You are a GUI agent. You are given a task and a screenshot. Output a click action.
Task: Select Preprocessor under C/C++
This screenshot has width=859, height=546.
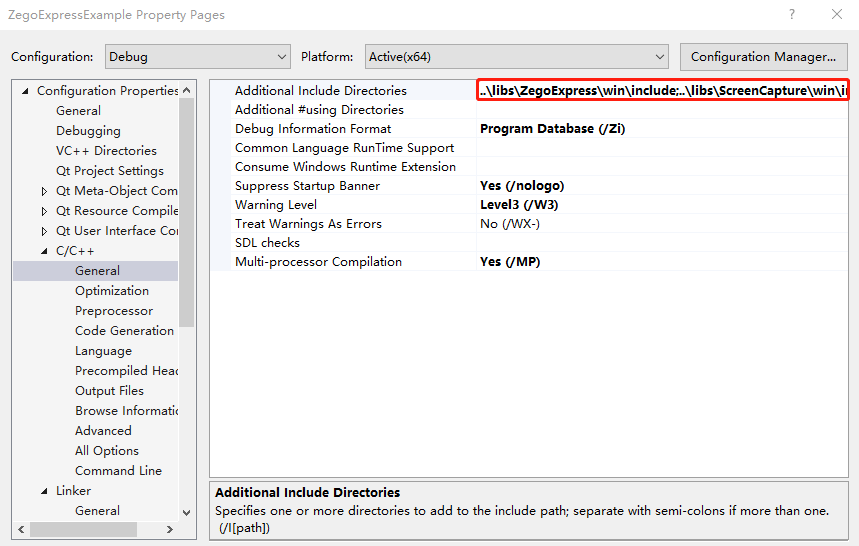pyautogui.click(x=114, y=311)
